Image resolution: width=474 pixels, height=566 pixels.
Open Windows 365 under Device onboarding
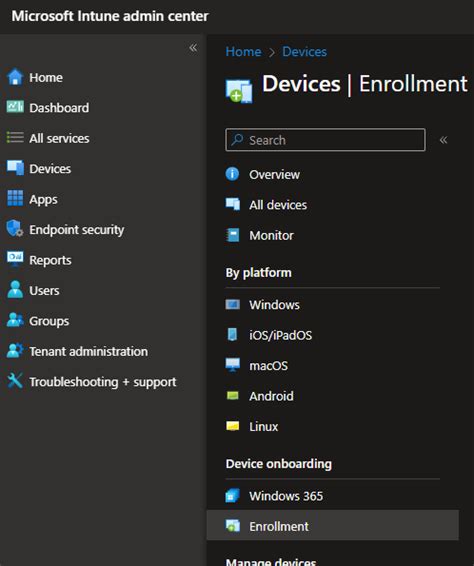[286, 496]
